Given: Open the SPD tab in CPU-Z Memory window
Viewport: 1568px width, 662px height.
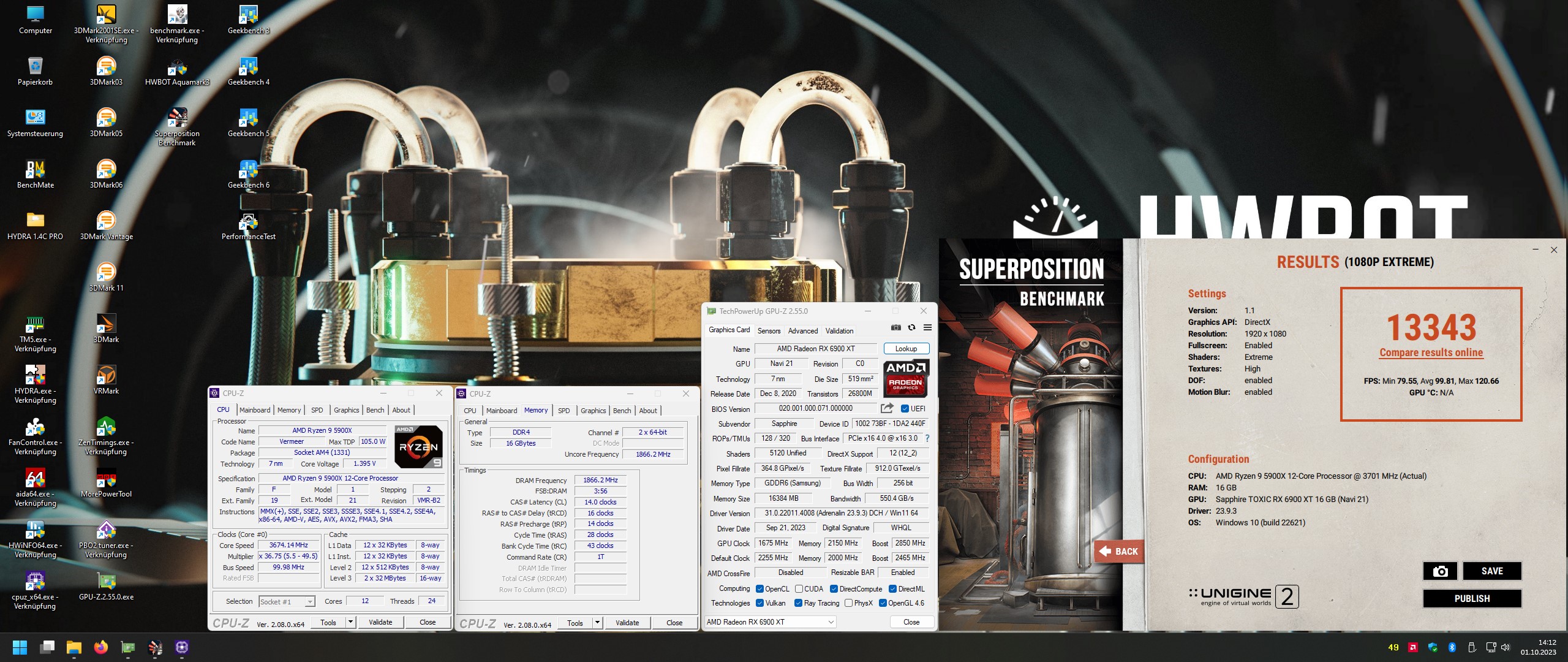Looking at the screenshot, I should click(x=564, y=411).
